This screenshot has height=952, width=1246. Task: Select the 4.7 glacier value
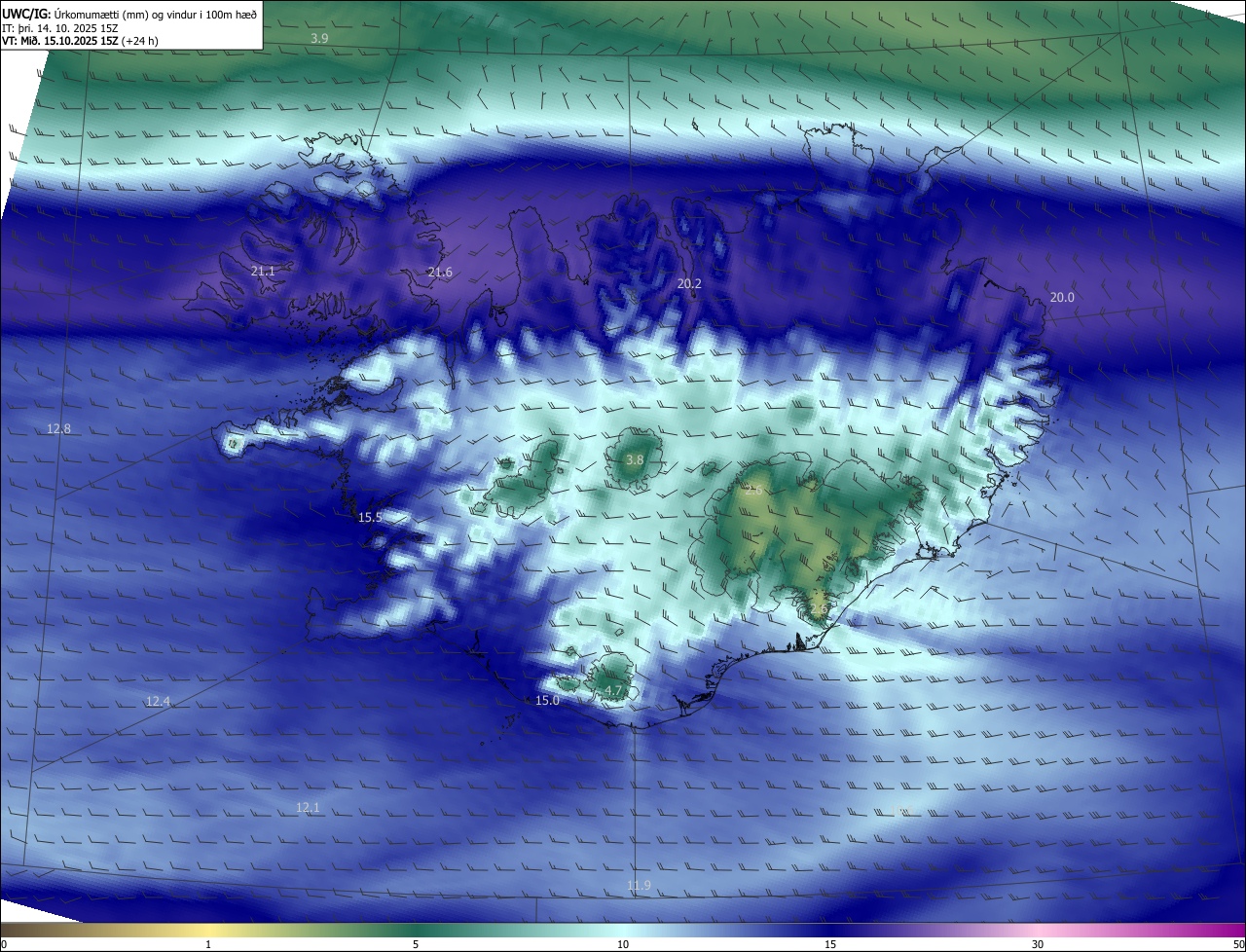coord(613,691)
